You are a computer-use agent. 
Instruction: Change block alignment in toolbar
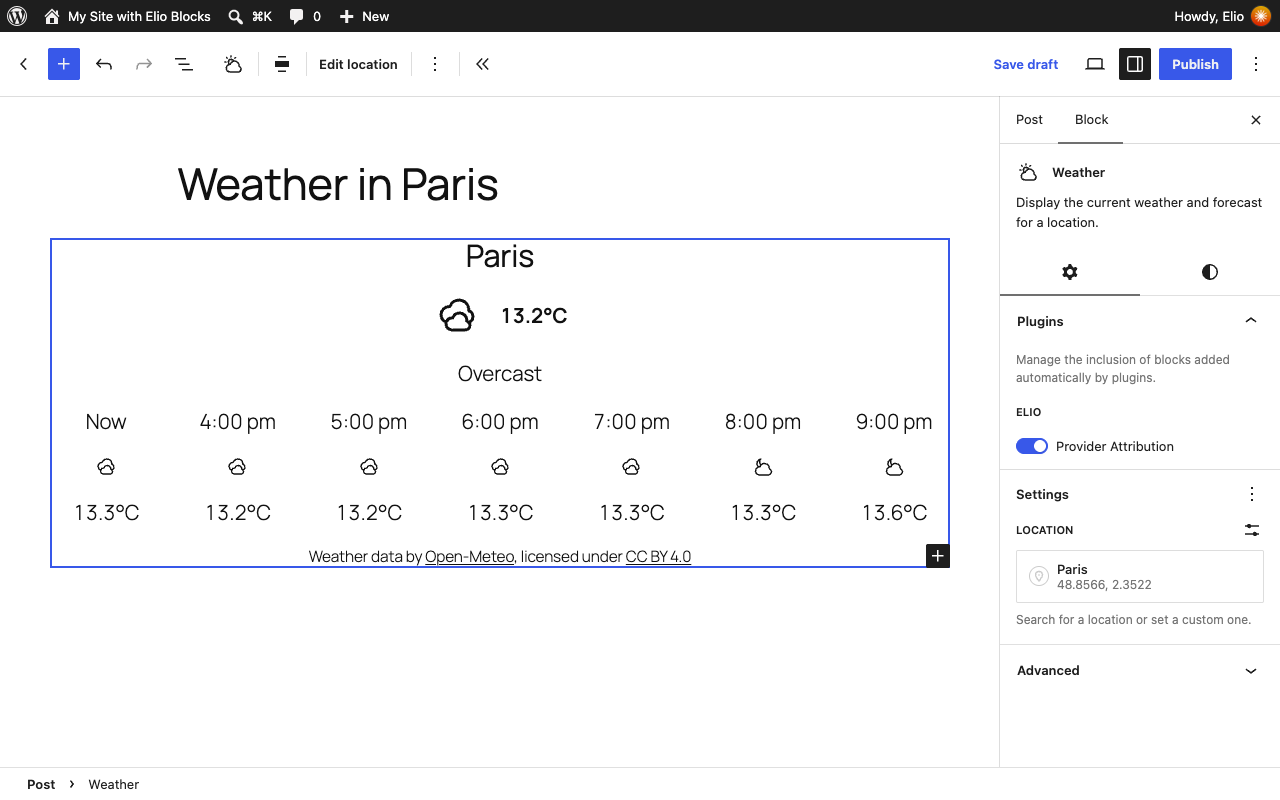click(282, 64)
